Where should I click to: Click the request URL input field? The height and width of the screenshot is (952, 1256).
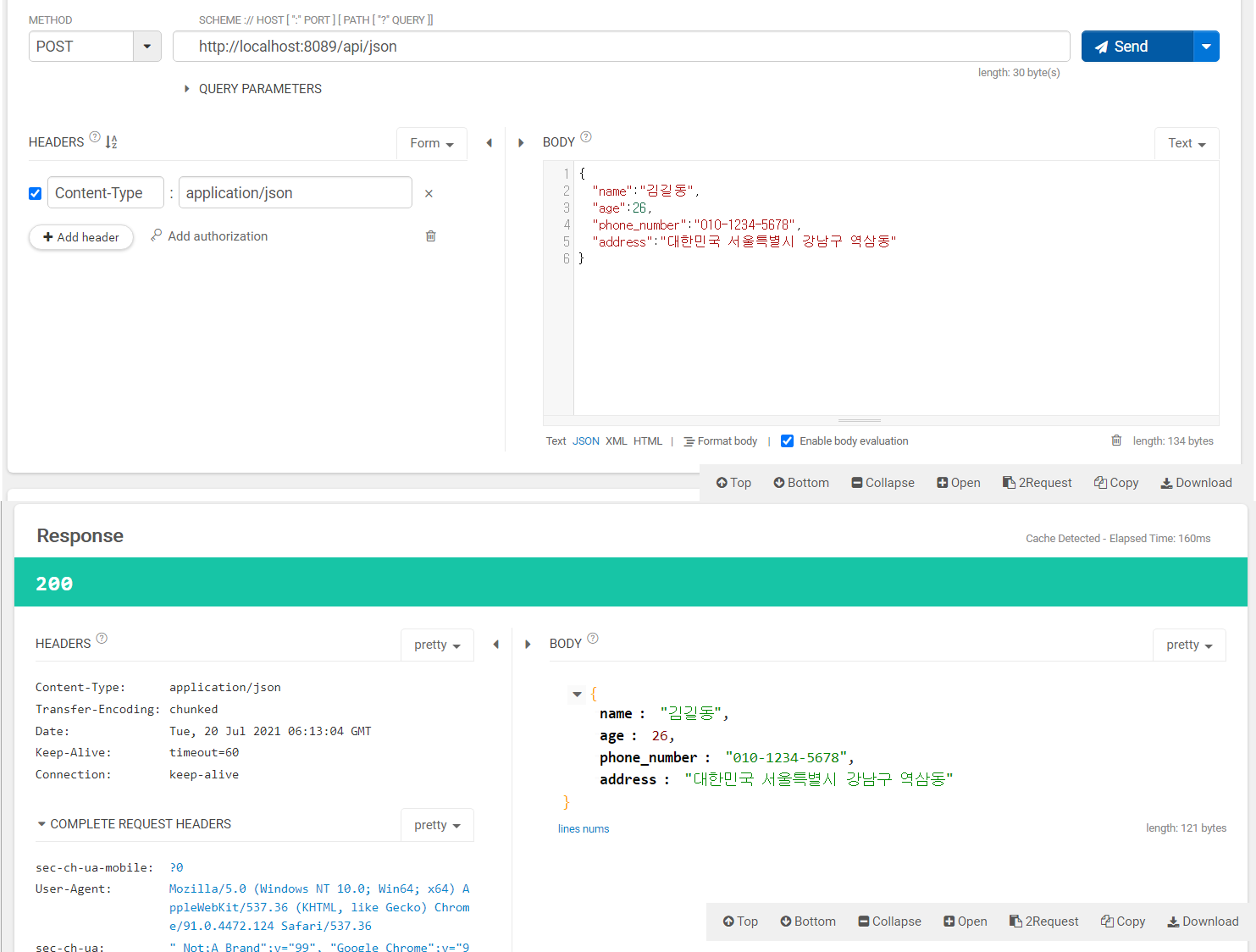pos(621,46)
